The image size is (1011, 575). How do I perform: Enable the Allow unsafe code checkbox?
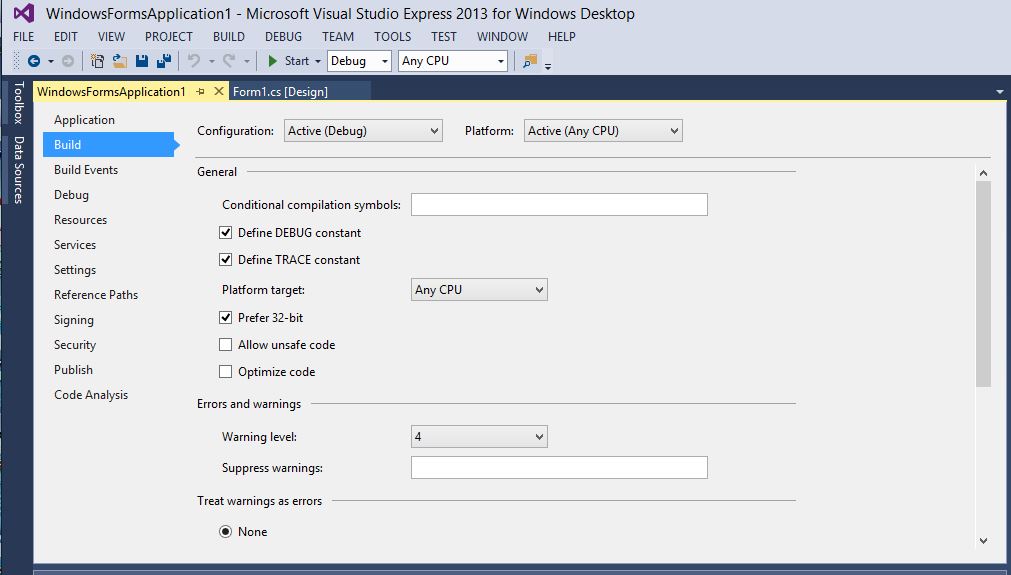226,345
